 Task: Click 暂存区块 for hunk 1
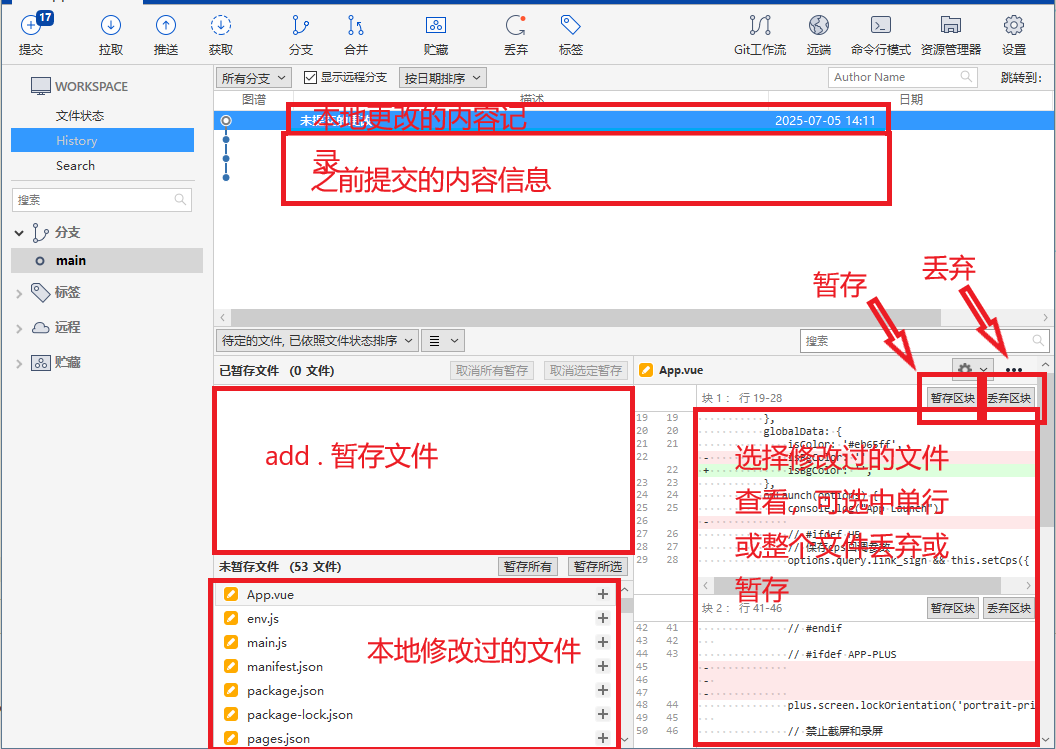coord(952,398)
